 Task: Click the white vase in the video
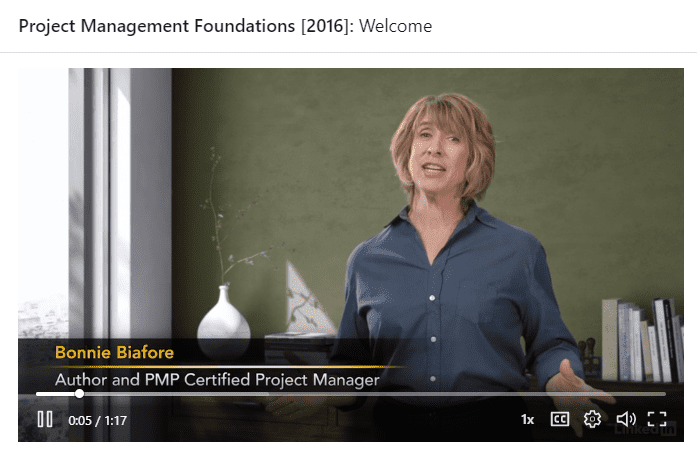[223, 320]
